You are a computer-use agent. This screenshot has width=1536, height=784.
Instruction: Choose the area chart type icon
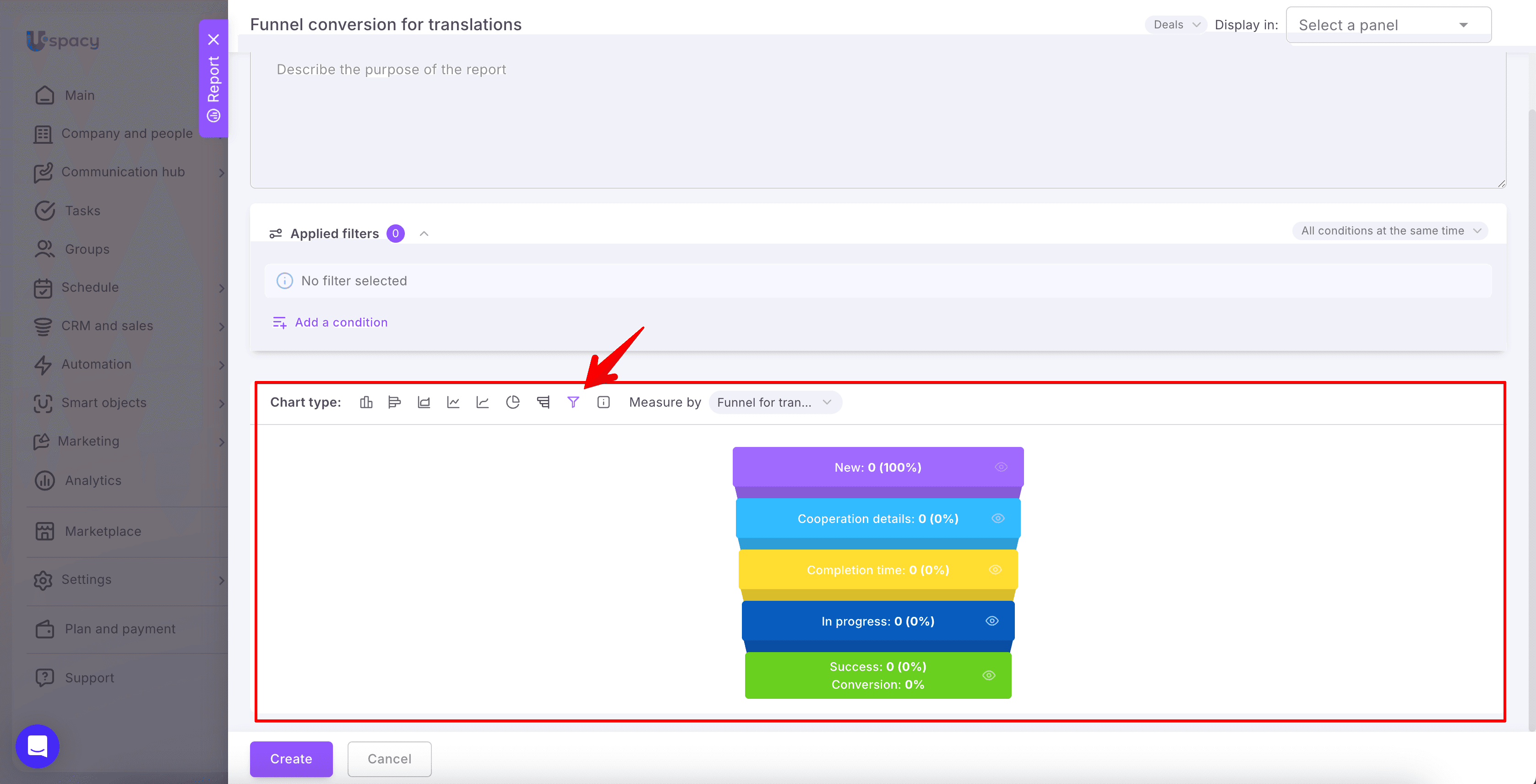pos(424,403)
